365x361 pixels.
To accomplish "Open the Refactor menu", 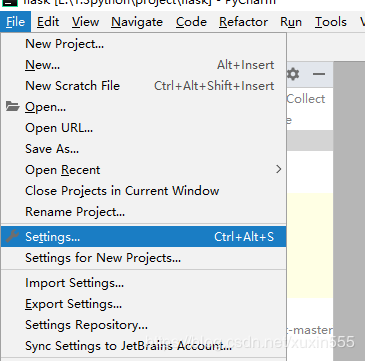I will [243, 22].
